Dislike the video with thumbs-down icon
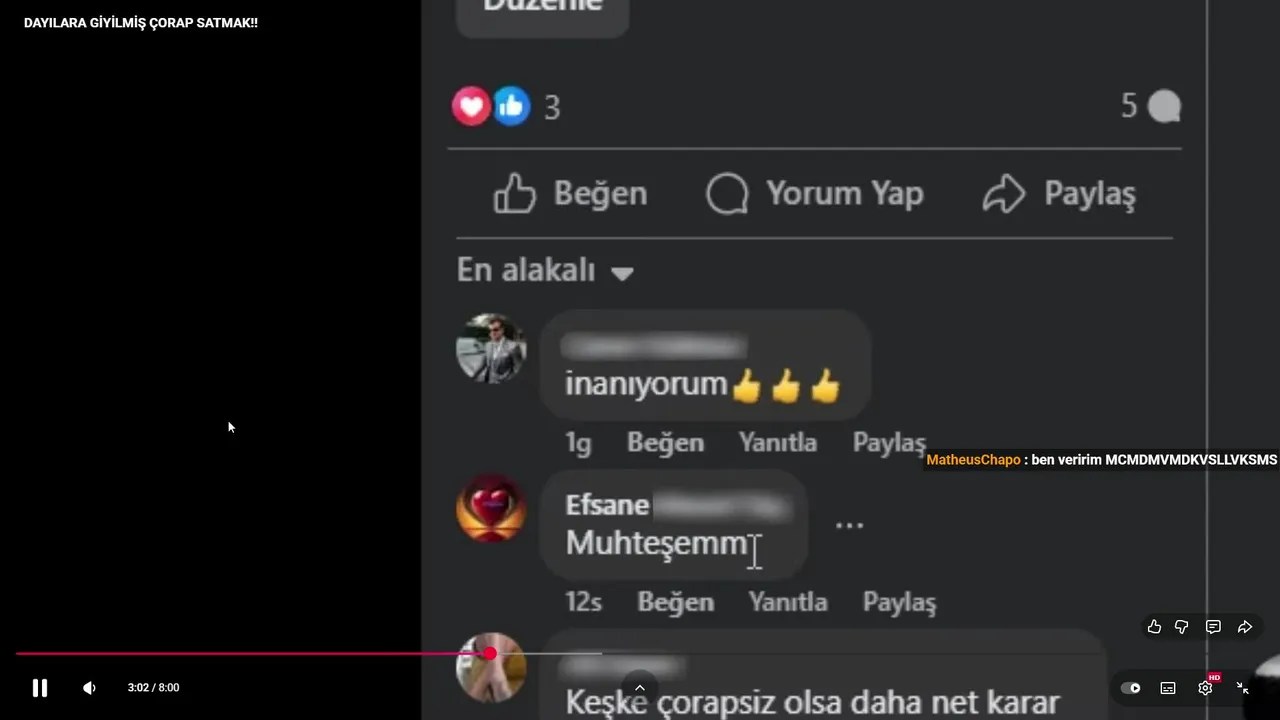Screen dimensions: 1280x720 (1182, 627)
